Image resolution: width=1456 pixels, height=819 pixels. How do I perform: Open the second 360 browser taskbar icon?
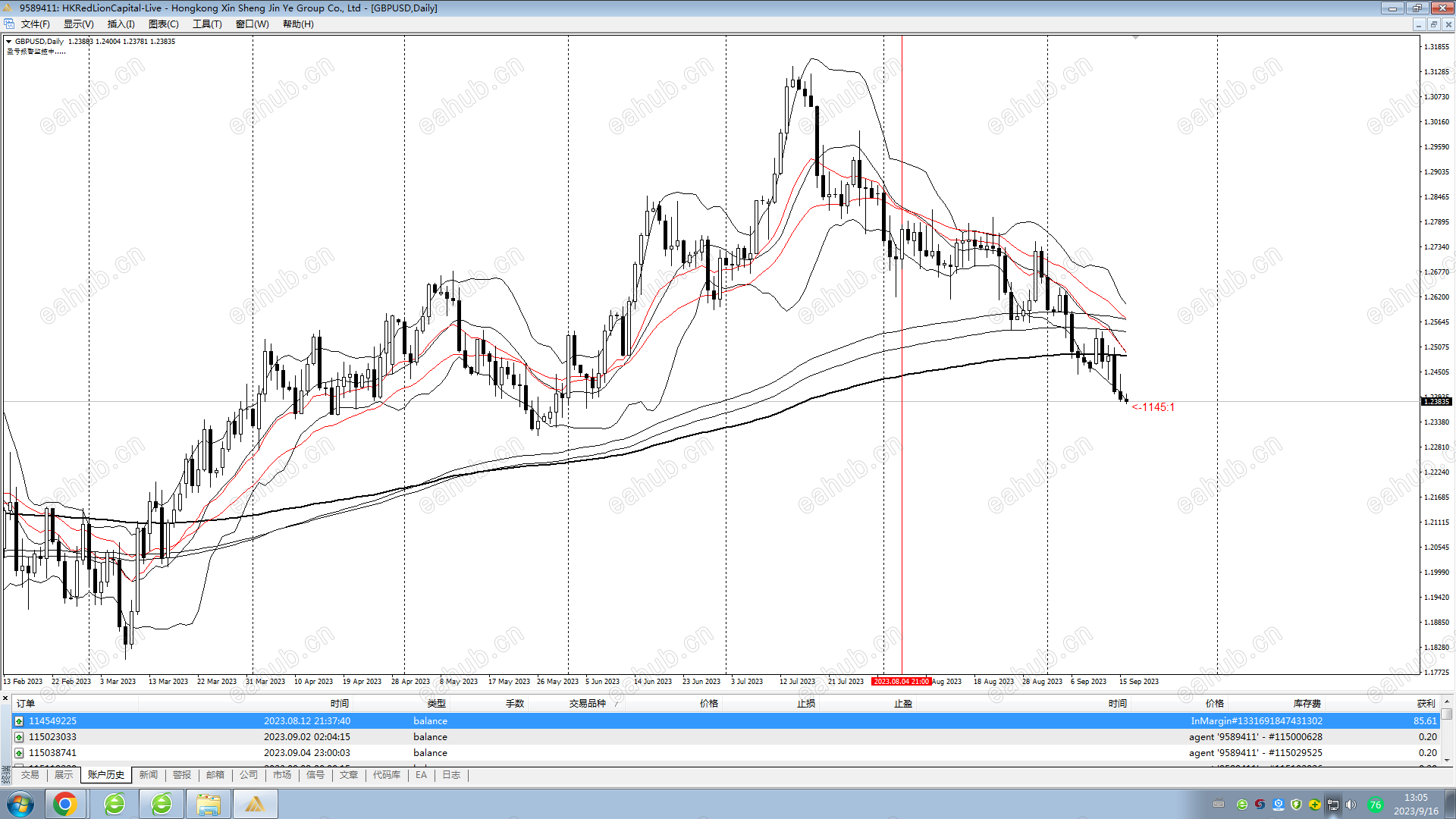coord(162,804)
